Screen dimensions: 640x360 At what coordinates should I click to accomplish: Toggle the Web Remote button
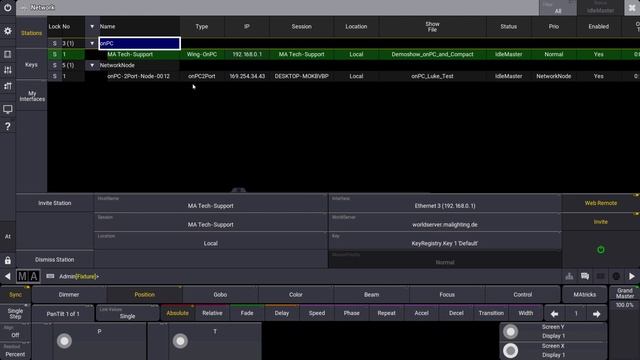(600, 203)
